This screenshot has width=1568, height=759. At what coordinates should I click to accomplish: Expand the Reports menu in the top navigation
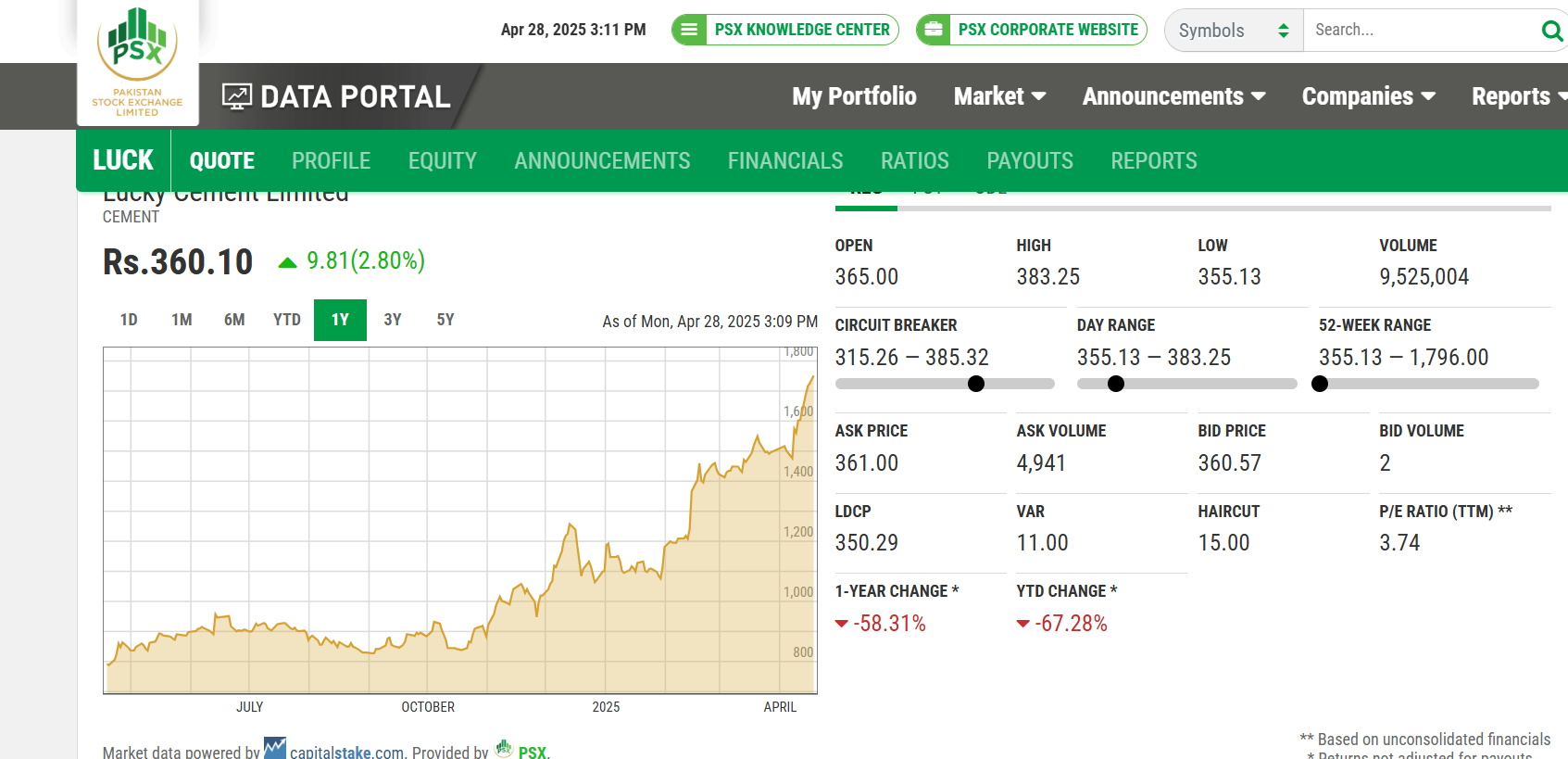(x=1519, y=96)
